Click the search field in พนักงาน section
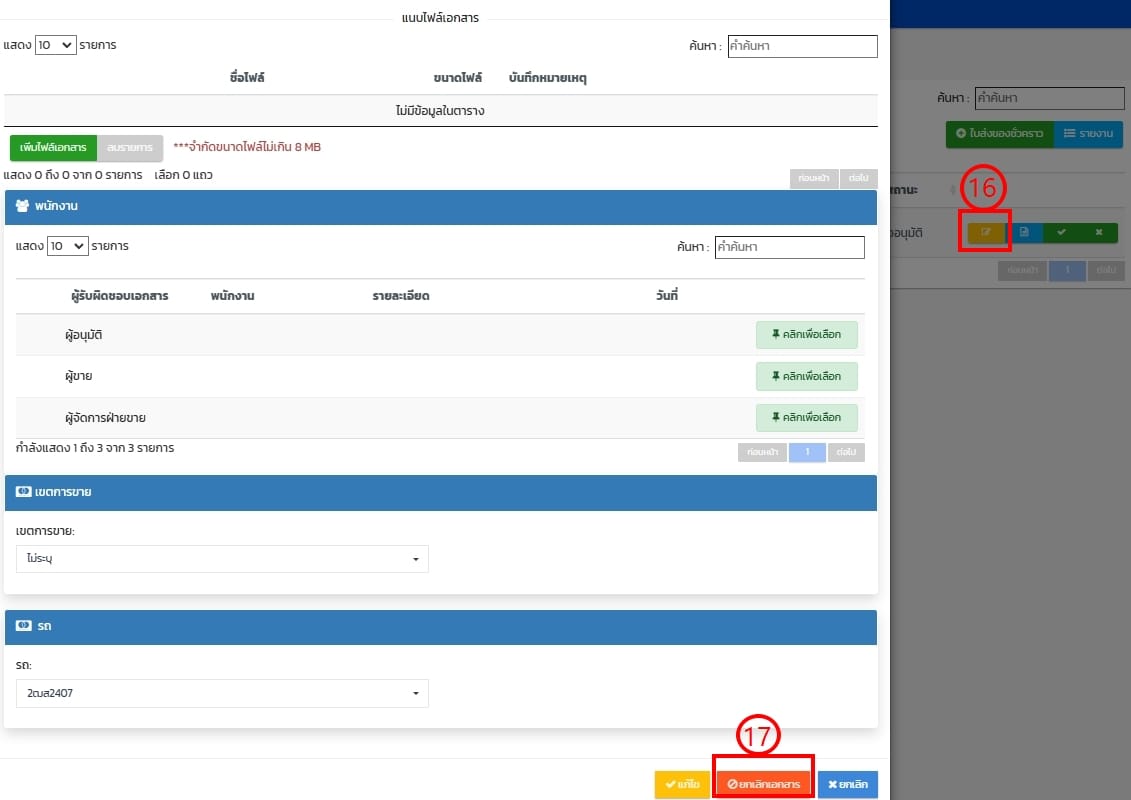Screen dimensions: 1131x800 [x=789, y=247]
